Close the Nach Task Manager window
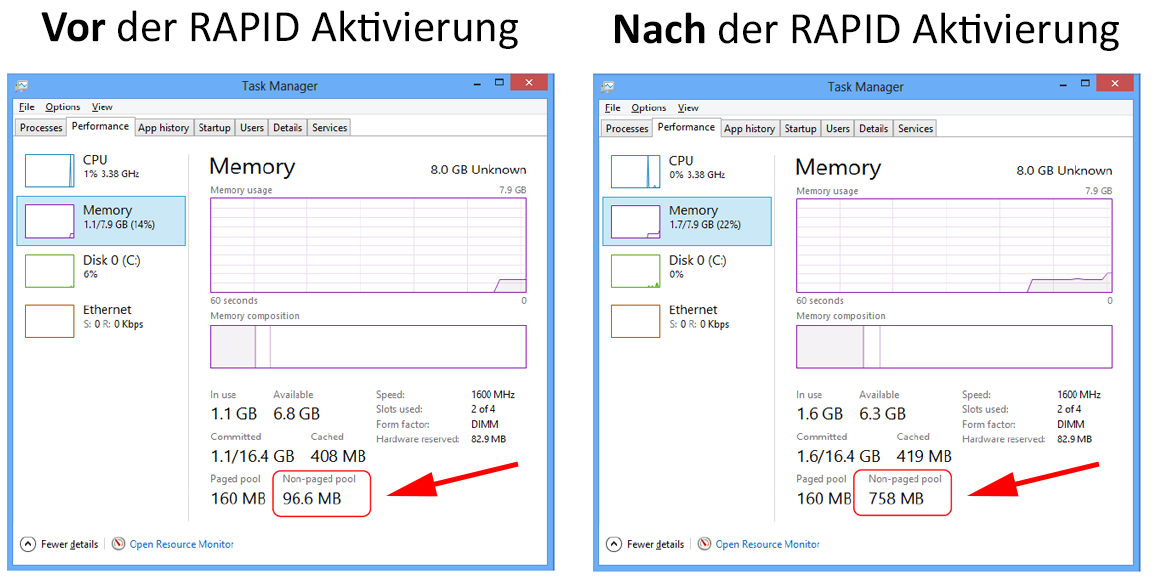Image resolution: width=1157 pixels, height=580 pixels. click(1115, 83)
